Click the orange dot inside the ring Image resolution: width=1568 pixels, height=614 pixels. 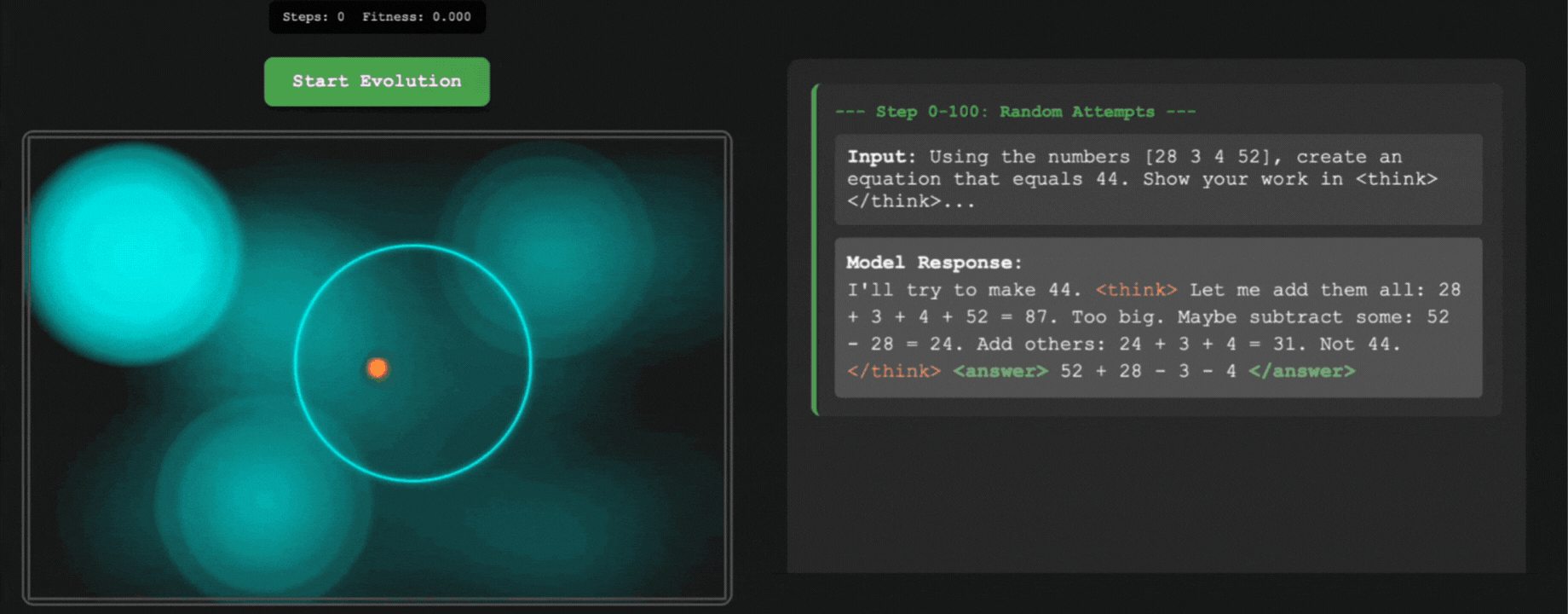coord(377,368)
